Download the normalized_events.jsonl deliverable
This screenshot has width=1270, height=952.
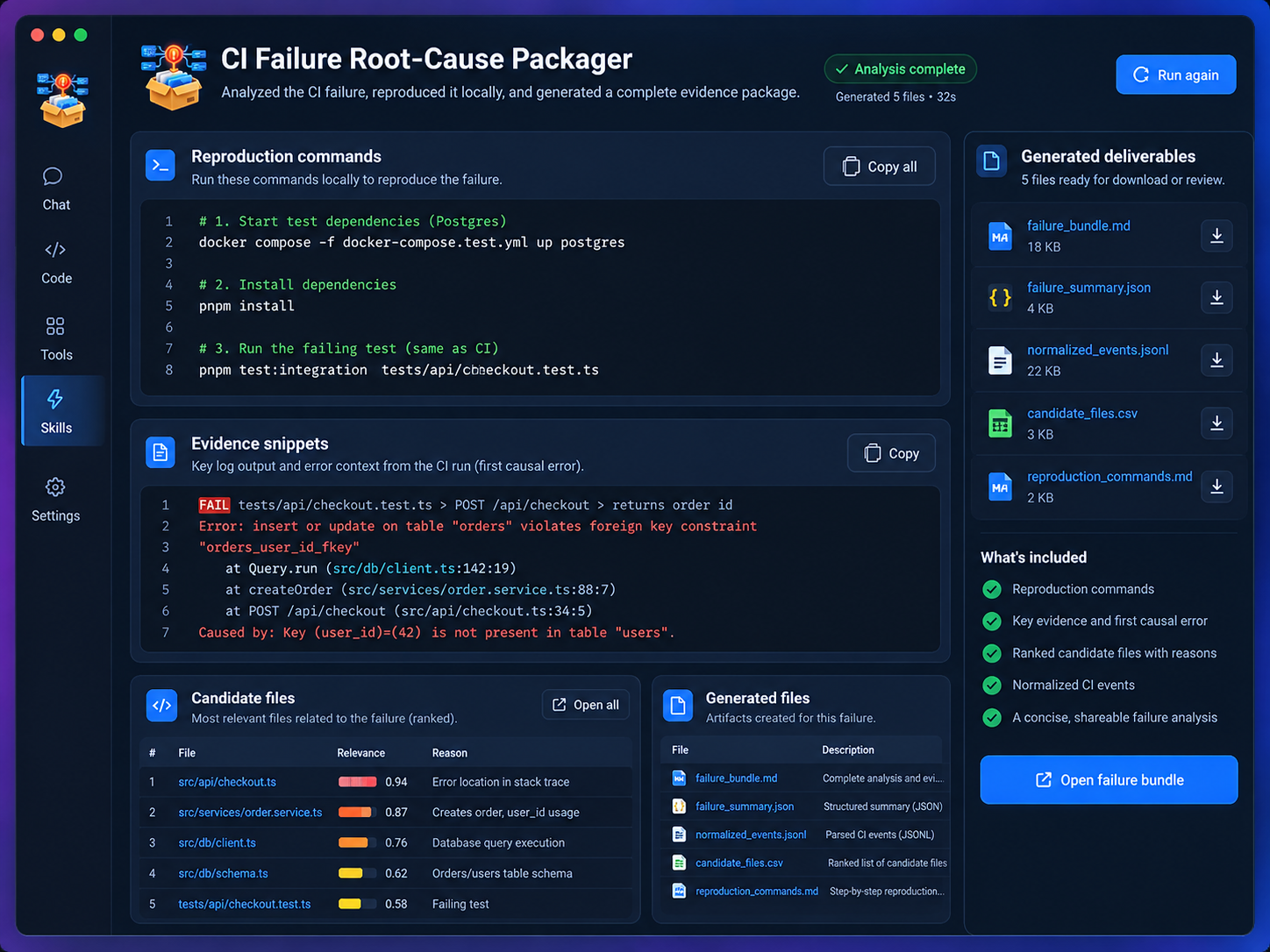point(1216,360)
